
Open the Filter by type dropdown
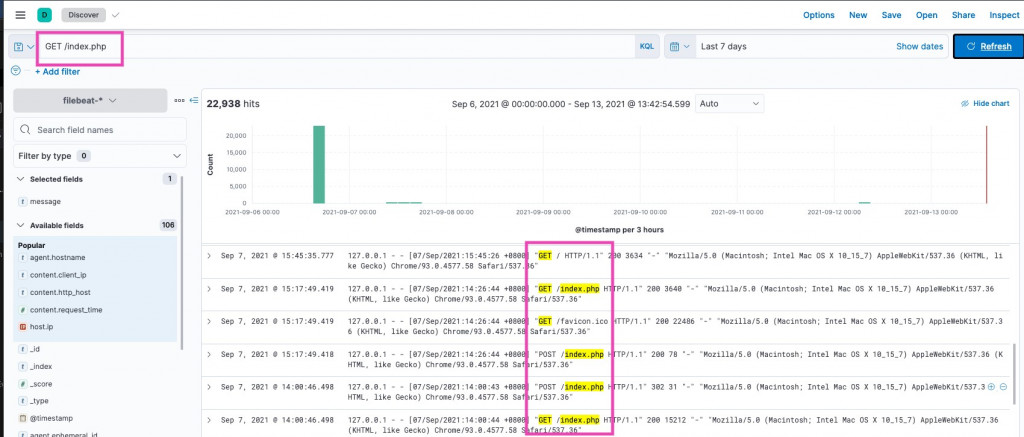click(x=100, y=156)
